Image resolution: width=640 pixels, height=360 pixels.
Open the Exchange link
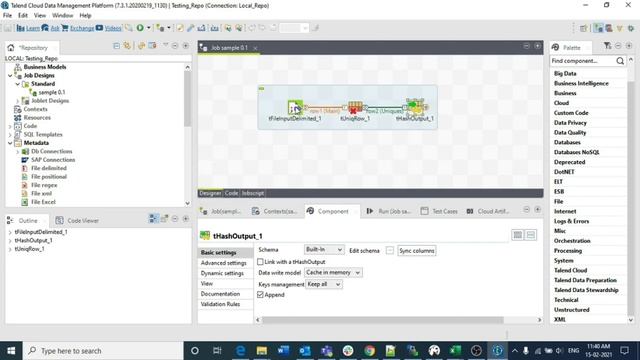82,28
